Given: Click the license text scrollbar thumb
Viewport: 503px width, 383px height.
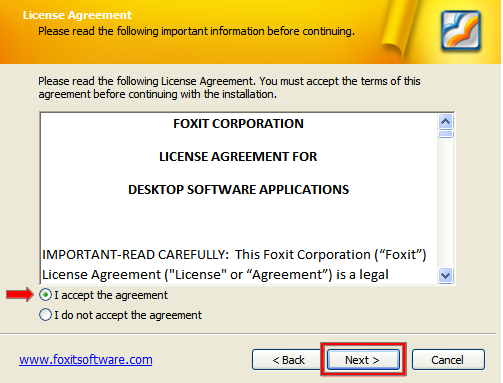Looking at the screenshot, I should (446, 134).
